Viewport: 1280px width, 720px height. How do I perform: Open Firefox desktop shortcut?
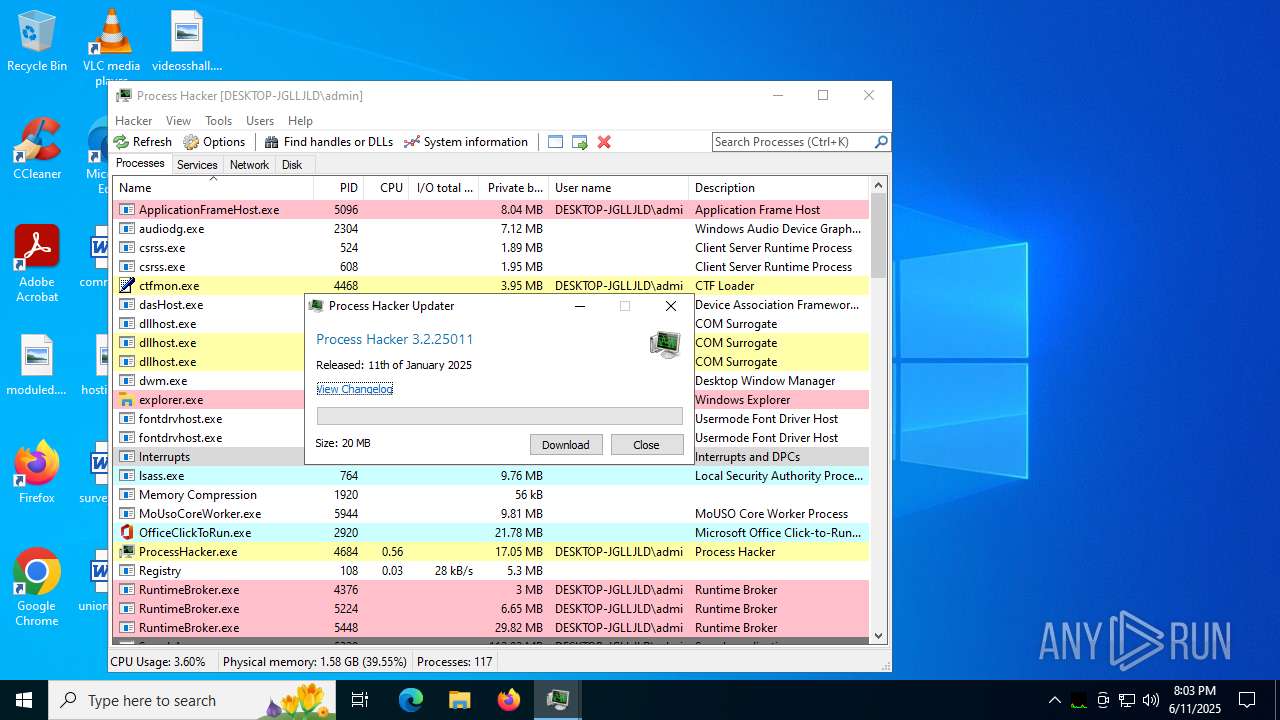coord(37,473)
